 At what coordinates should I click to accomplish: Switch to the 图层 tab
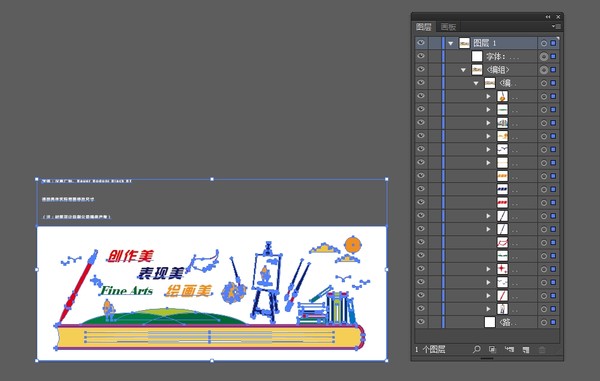pos(424,27)
